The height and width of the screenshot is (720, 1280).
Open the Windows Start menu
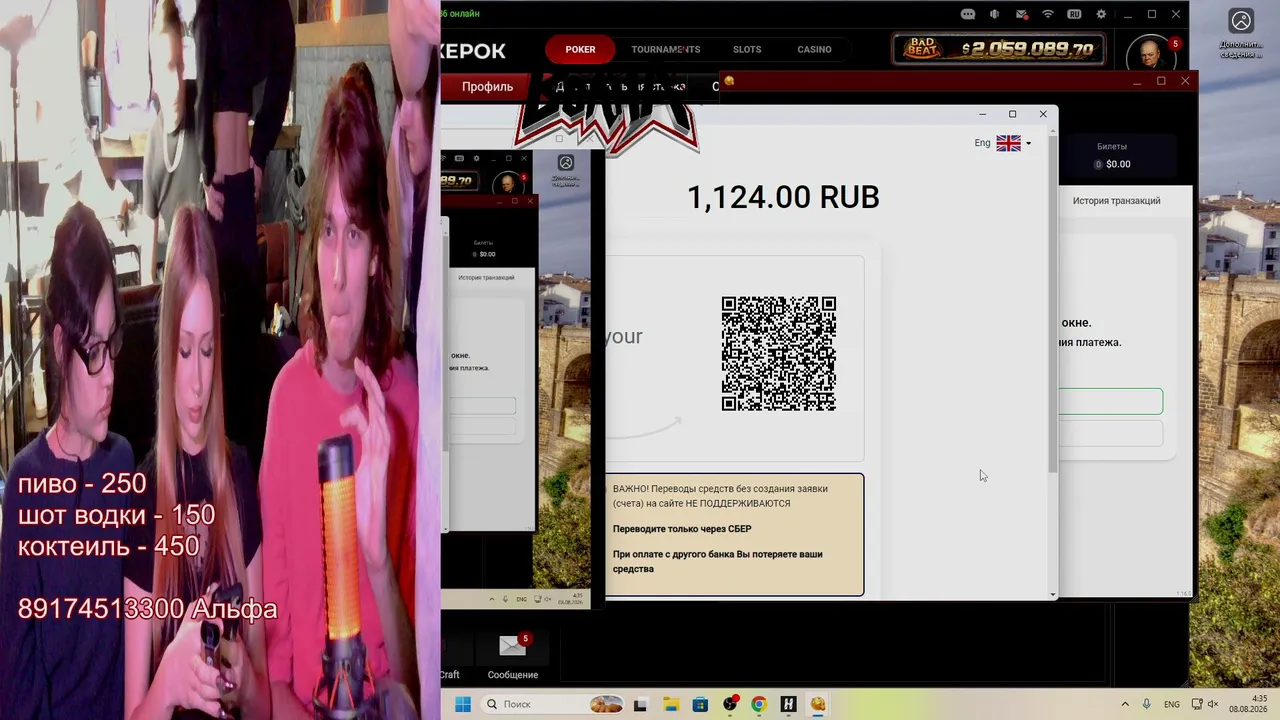coord(463,704)
